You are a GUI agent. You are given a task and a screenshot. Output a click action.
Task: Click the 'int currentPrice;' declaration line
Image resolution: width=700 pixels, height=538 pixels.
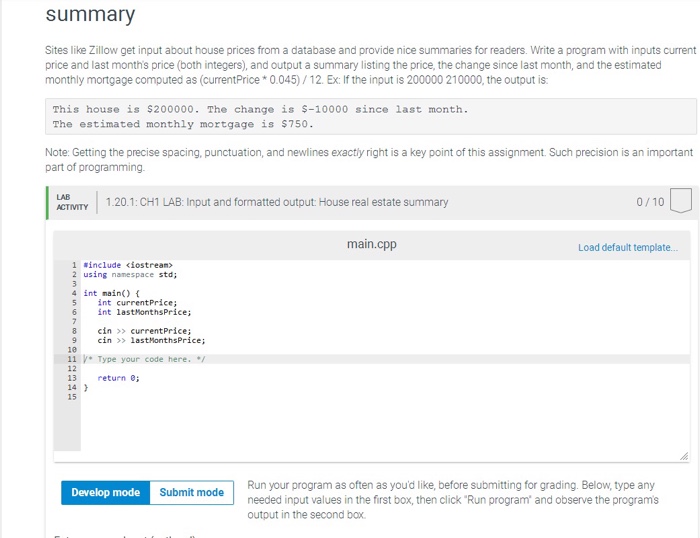click(138, 303)
